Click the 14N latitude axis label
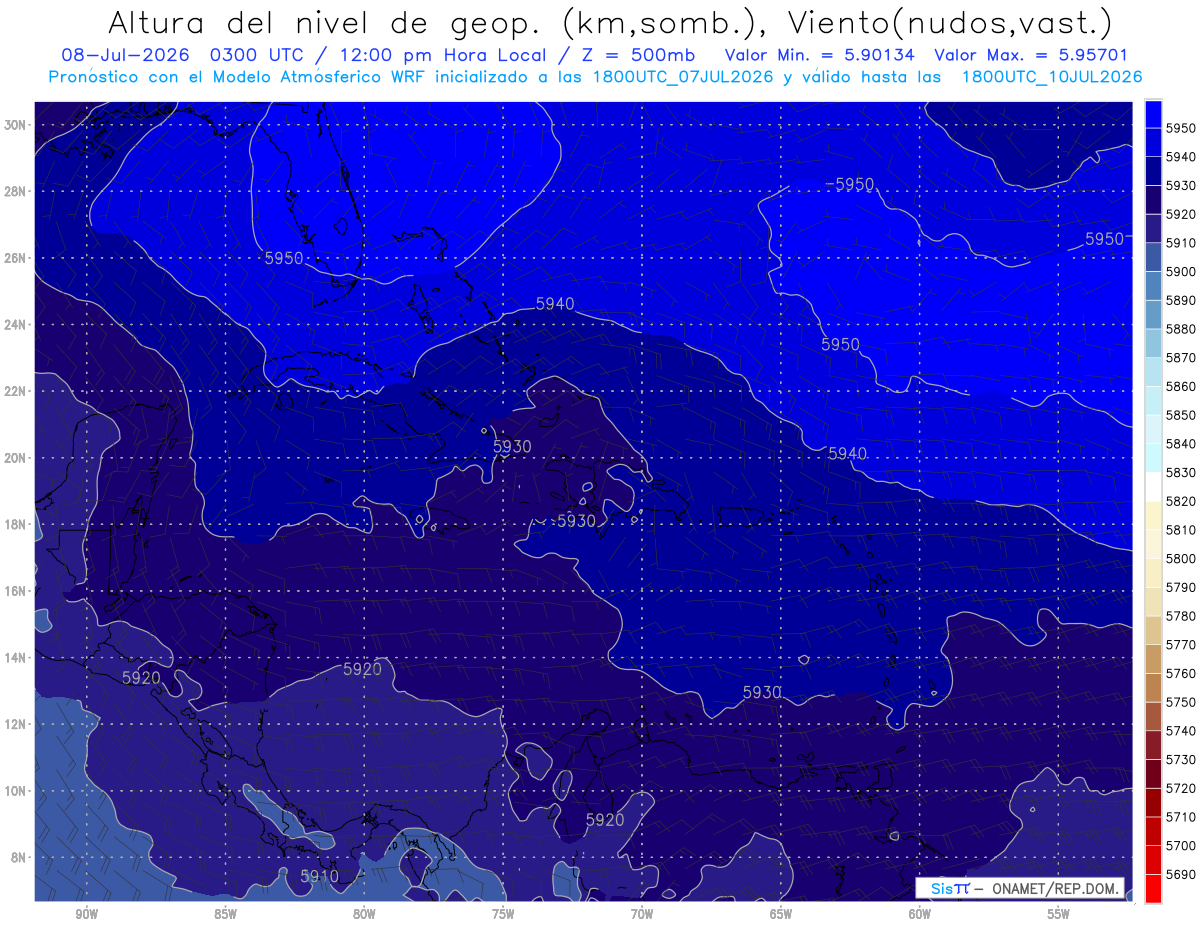1200x927 pixels. [x=16, y=657]
